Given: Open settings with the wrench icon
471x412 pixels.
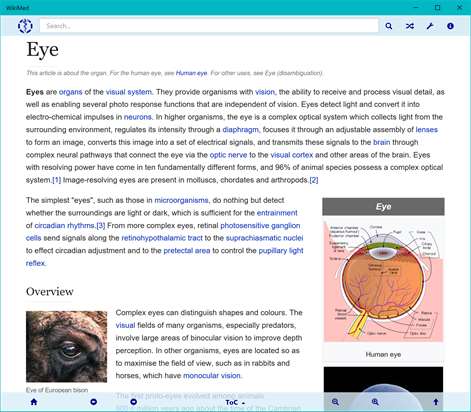Looking at the screenshot, I should (430, 26).
